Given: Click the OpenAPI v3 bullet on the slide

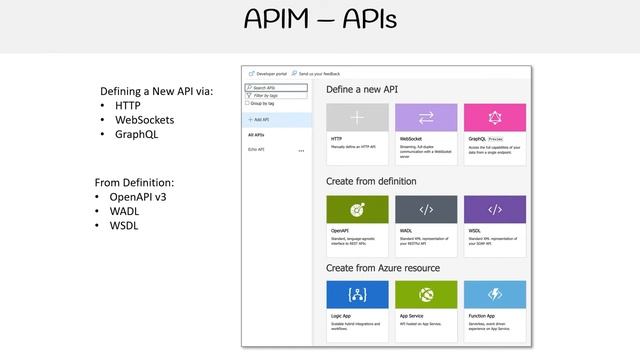Looking at the screenshot, I should (138, 197).
